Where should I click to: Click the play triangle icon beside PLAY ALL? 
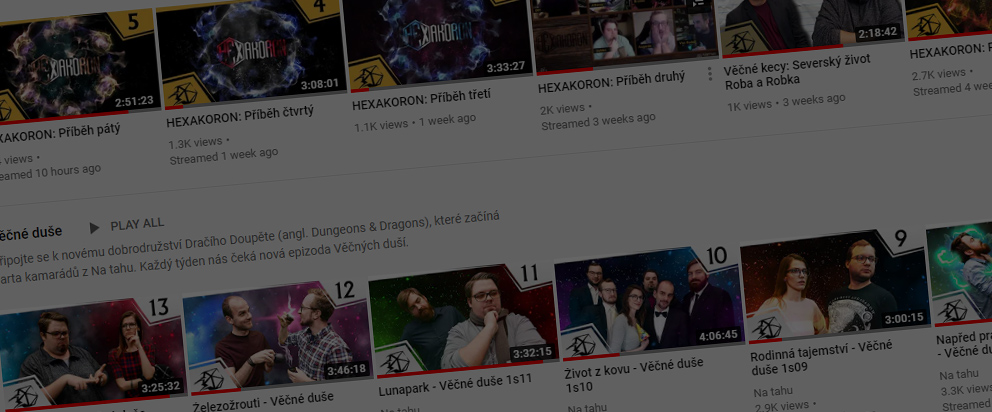95,227
